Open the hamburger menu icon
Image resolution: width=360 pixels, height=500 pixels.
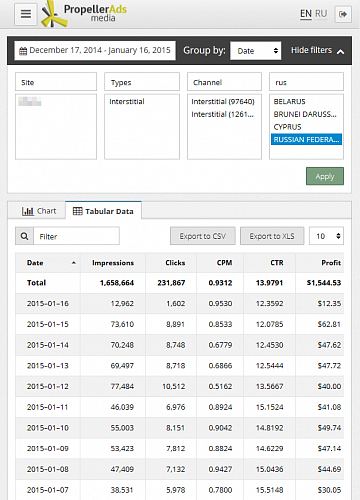(26, 14)
